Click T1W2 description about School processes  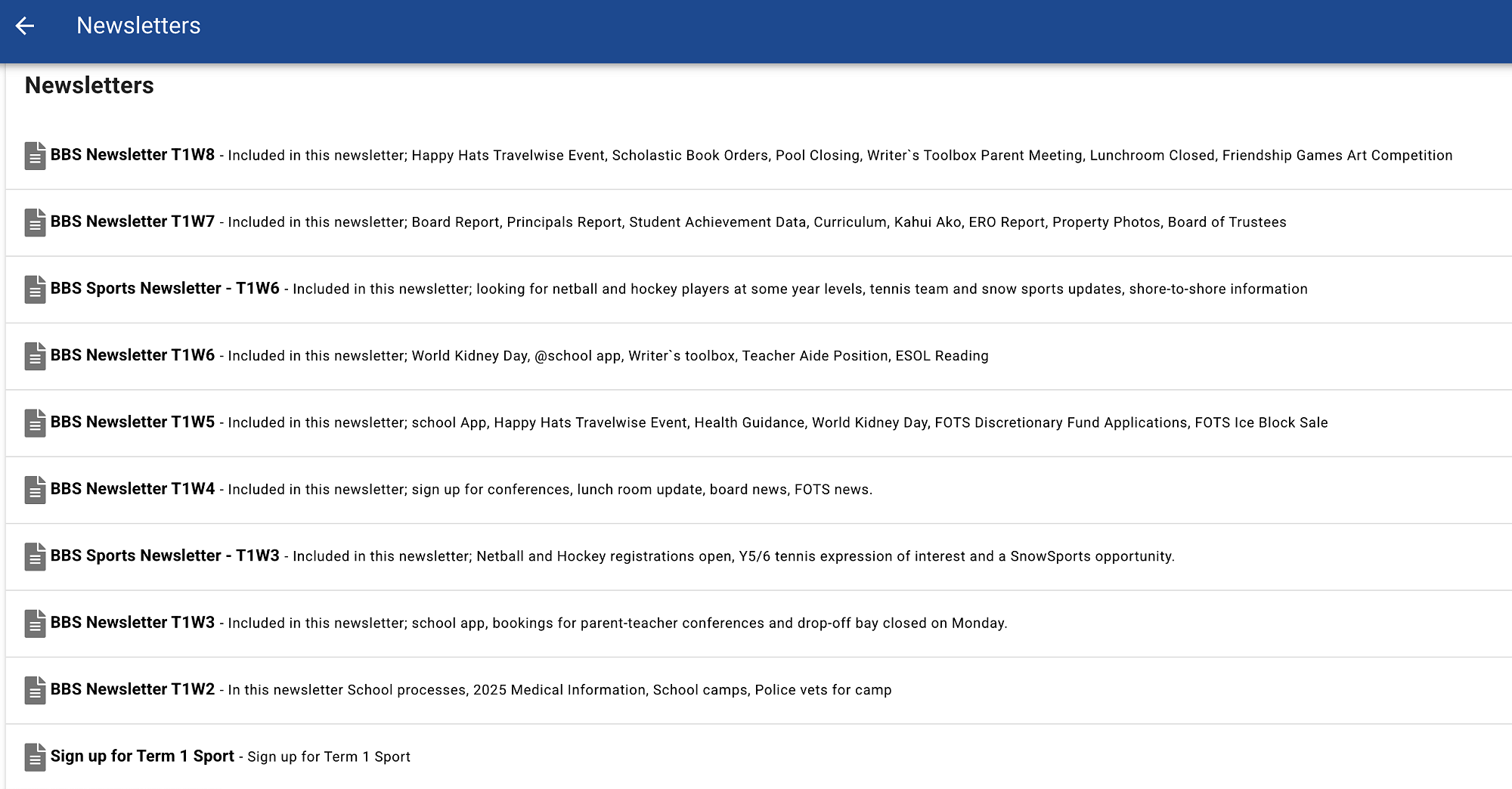(559, 690)
